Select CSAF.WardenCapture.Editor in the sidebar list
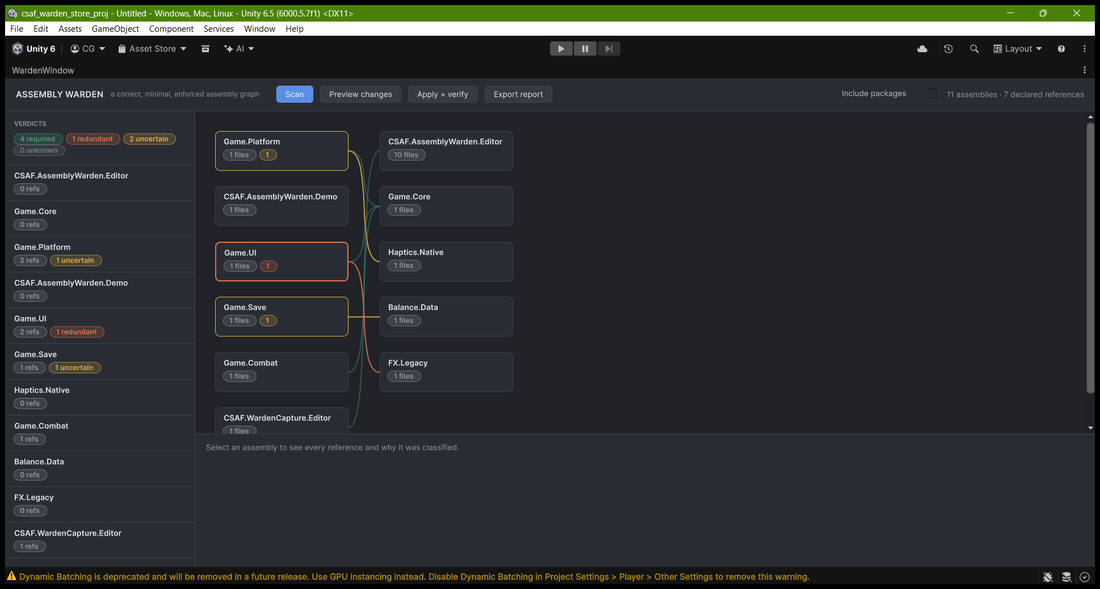 point(100,540)
